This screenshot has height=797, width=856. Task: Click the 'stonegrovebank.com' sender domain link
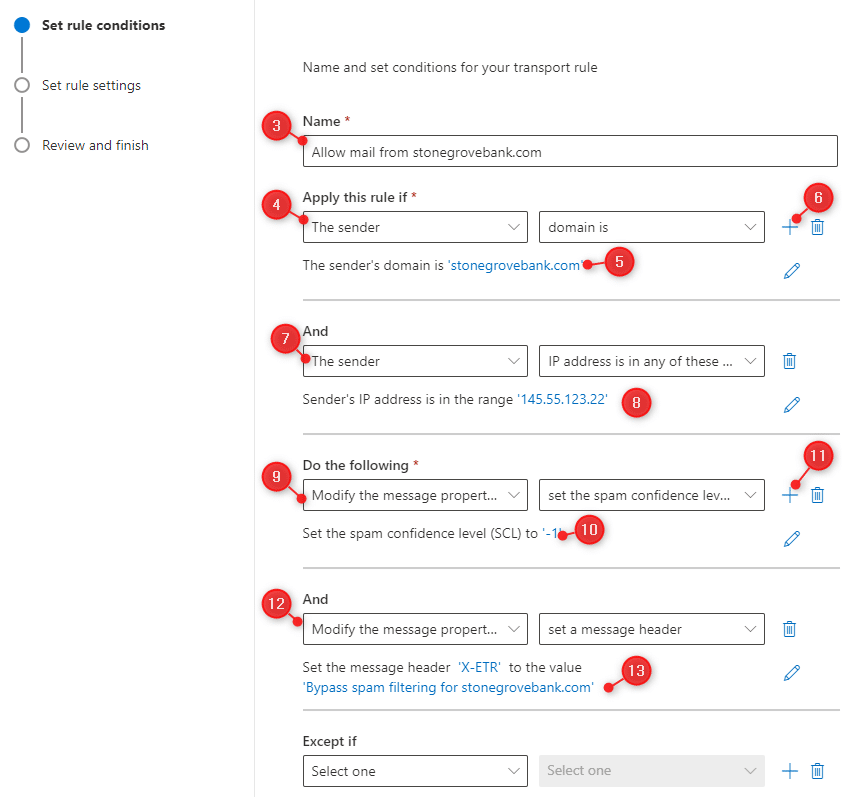tap(515, 266)
